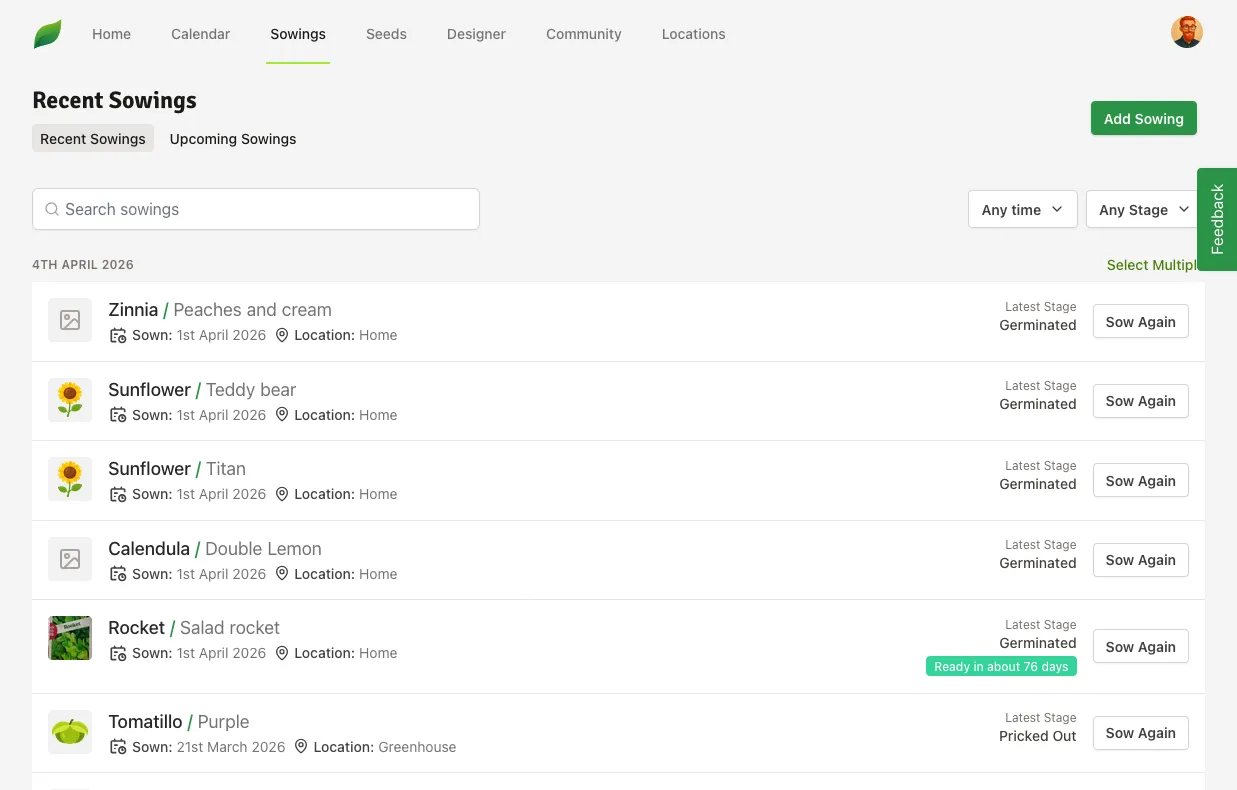Click the calendar icon on the Rocket row
This screenshot has height=790, width=1237.
click(x=117, y=653)
